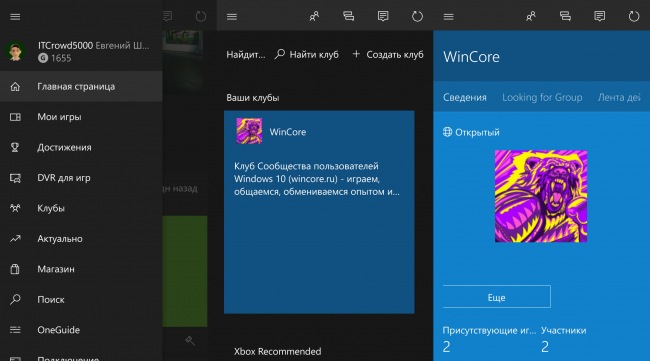The width and height of the screenshot is (650, 361).
Task: Open OneGuide in sidebar
Action: (81, 330)
